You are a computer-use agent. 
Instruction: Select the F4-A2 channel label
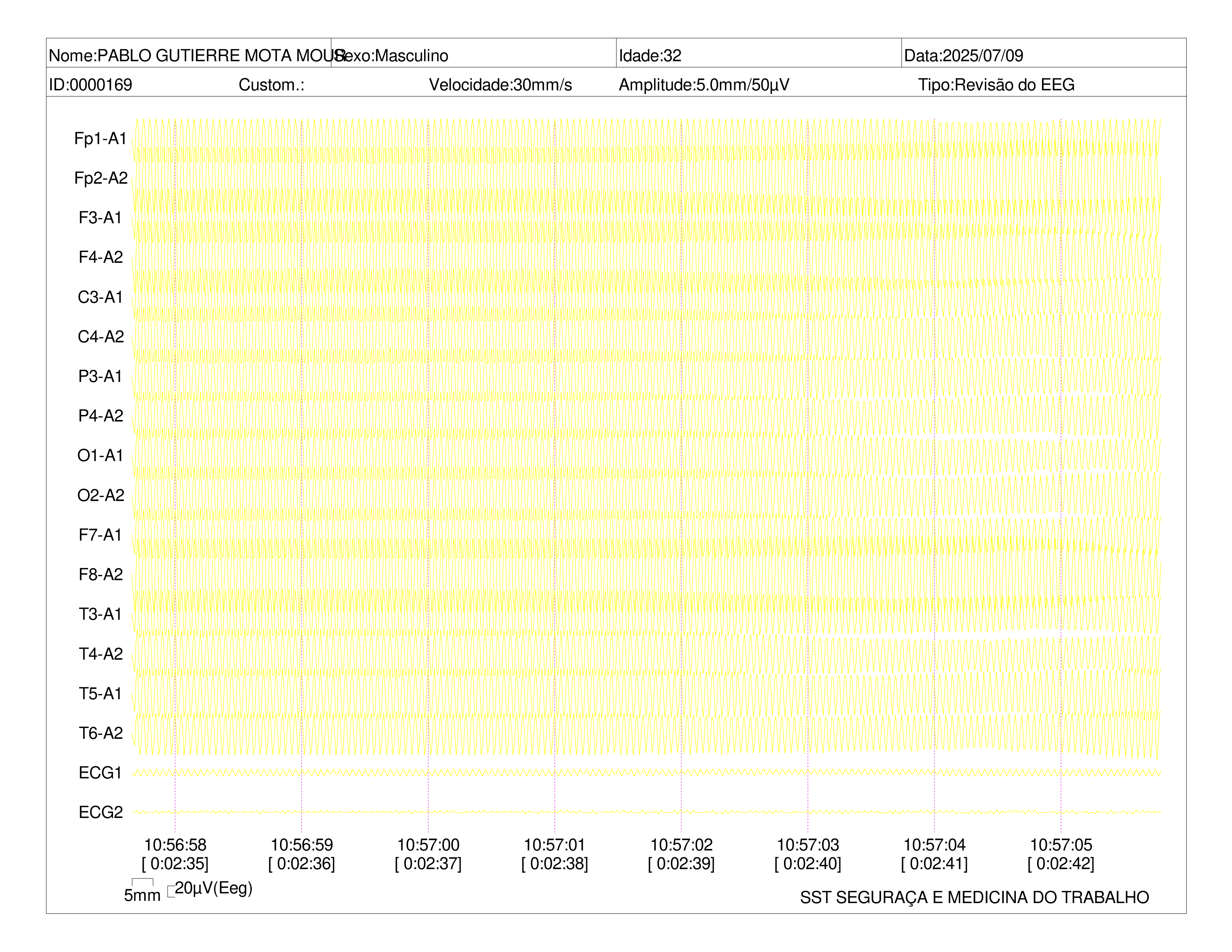coord(100,257)
